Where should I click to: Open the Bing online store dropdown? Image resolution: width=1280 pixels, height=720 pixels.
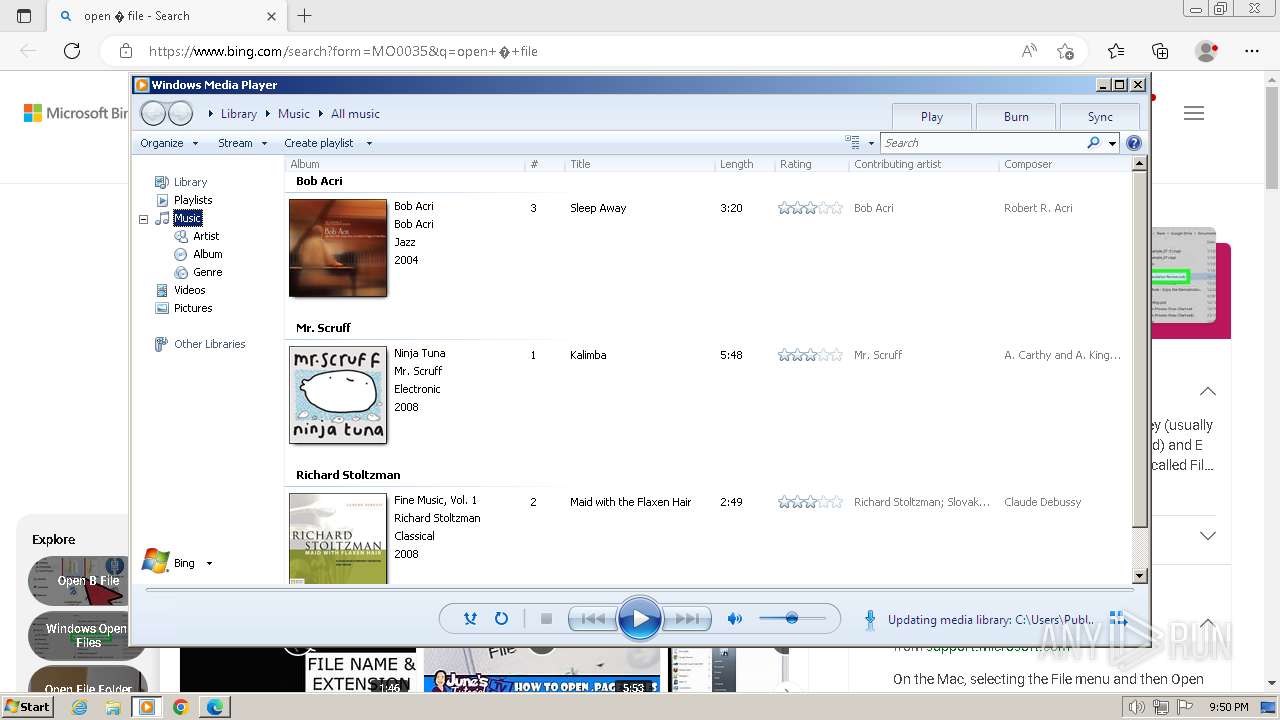tap(209, 563)
